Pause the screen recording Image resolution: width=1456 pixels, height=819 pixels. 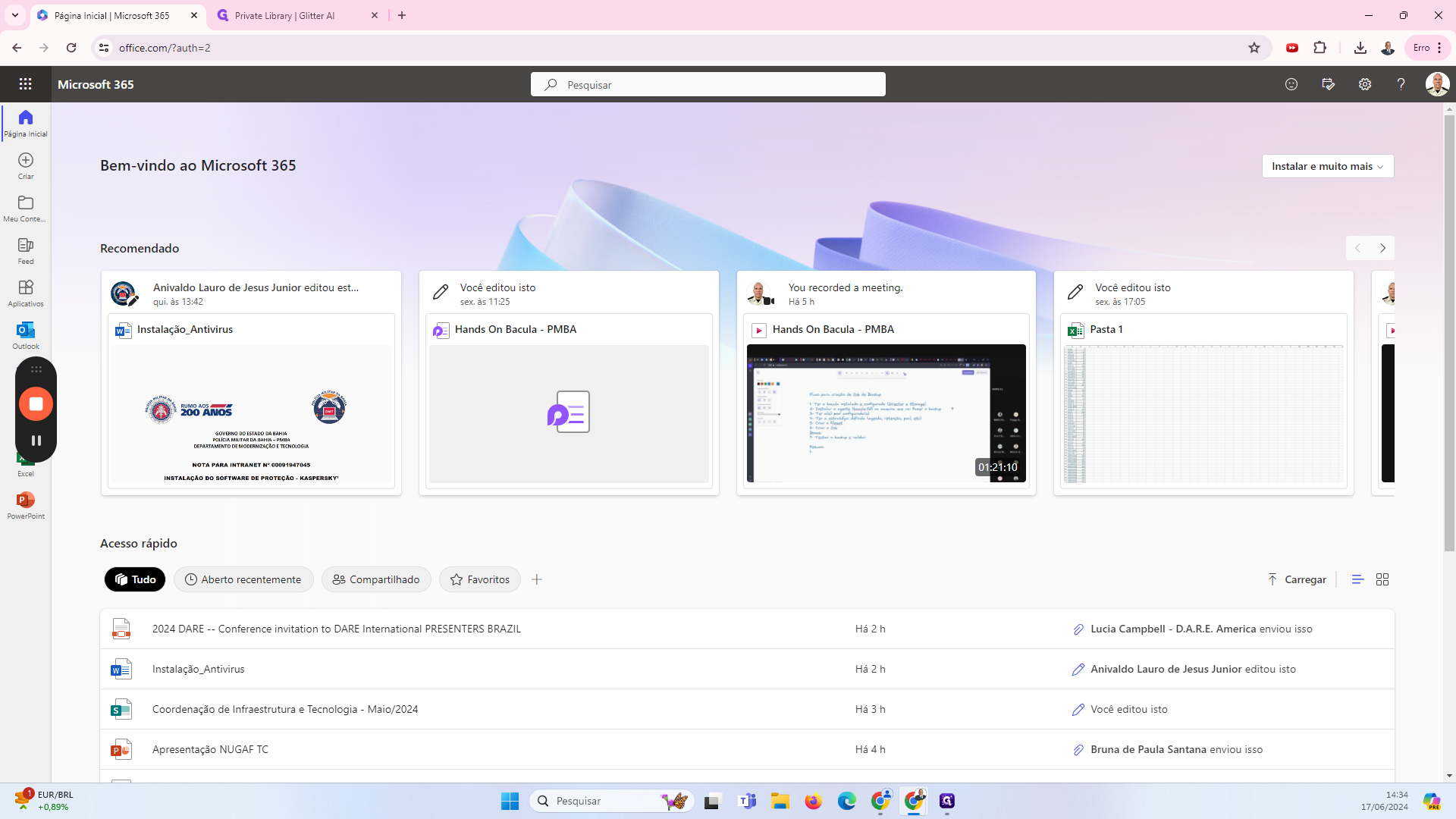click(x=36, y=441)
